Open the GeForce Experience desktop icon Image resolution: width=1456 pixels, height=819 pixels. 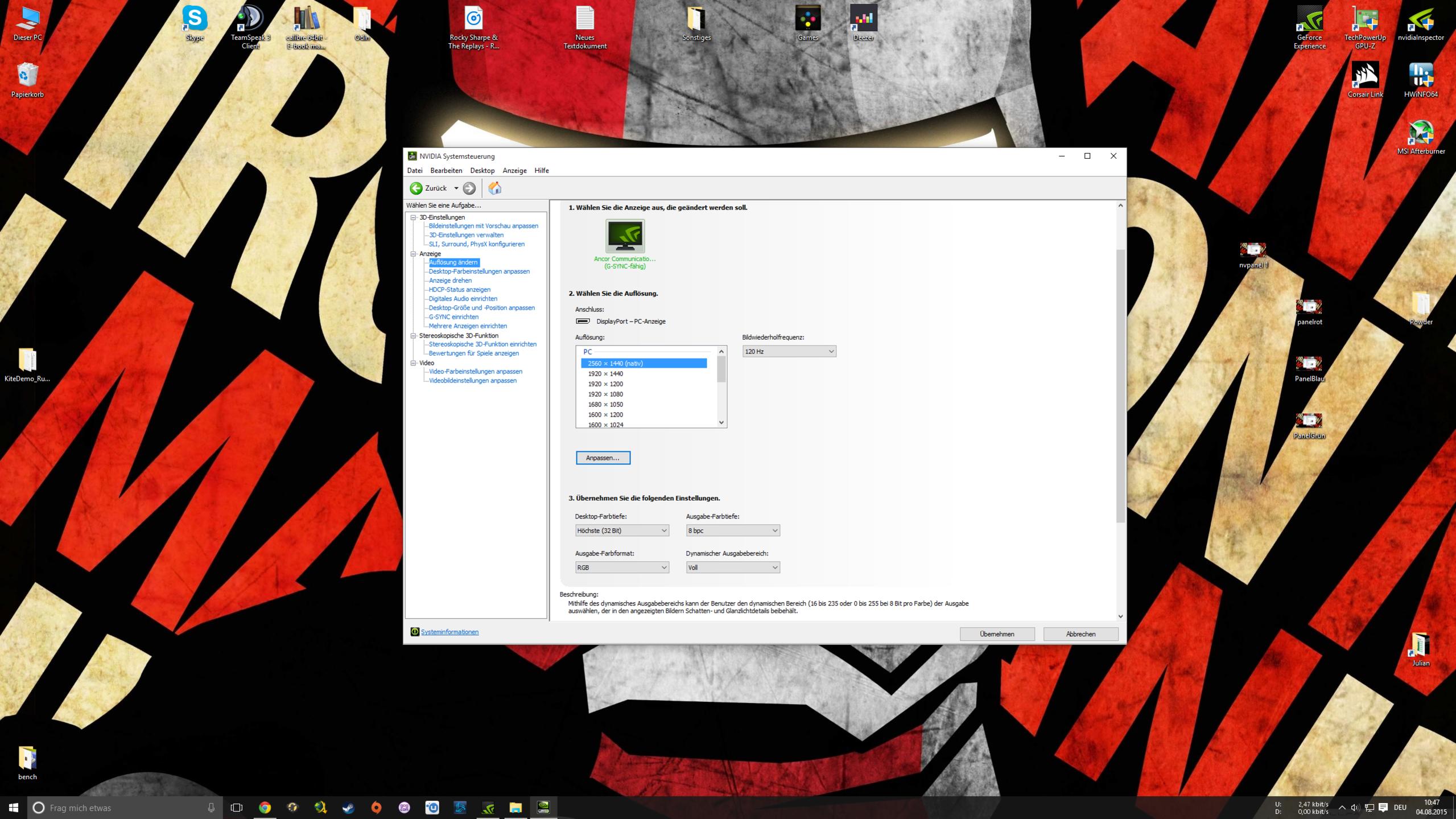(1309, 20)
